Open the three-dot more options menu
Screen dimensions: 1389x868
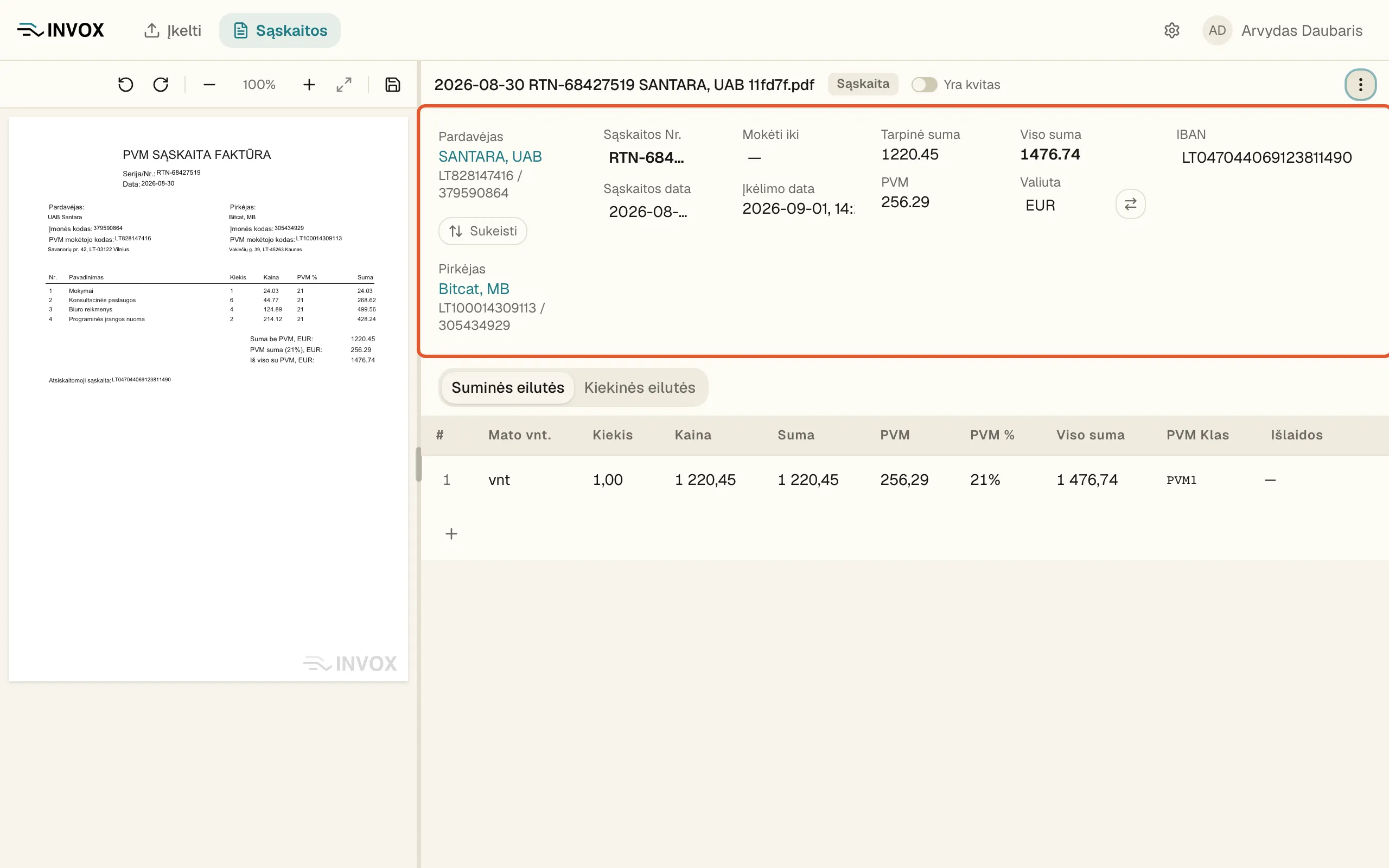click(1360, 85)
